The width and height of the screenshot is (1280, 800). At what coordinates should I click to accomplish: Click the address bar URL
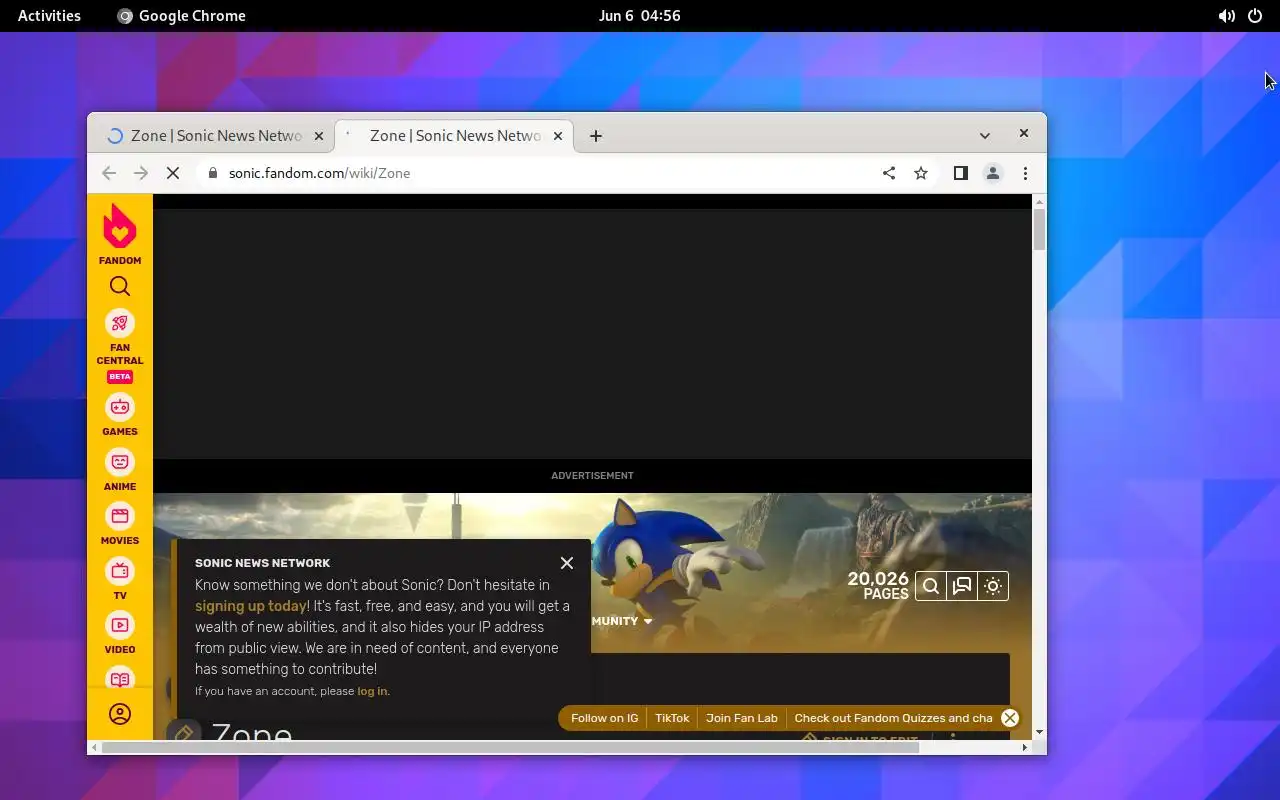[x=320, y=173]
